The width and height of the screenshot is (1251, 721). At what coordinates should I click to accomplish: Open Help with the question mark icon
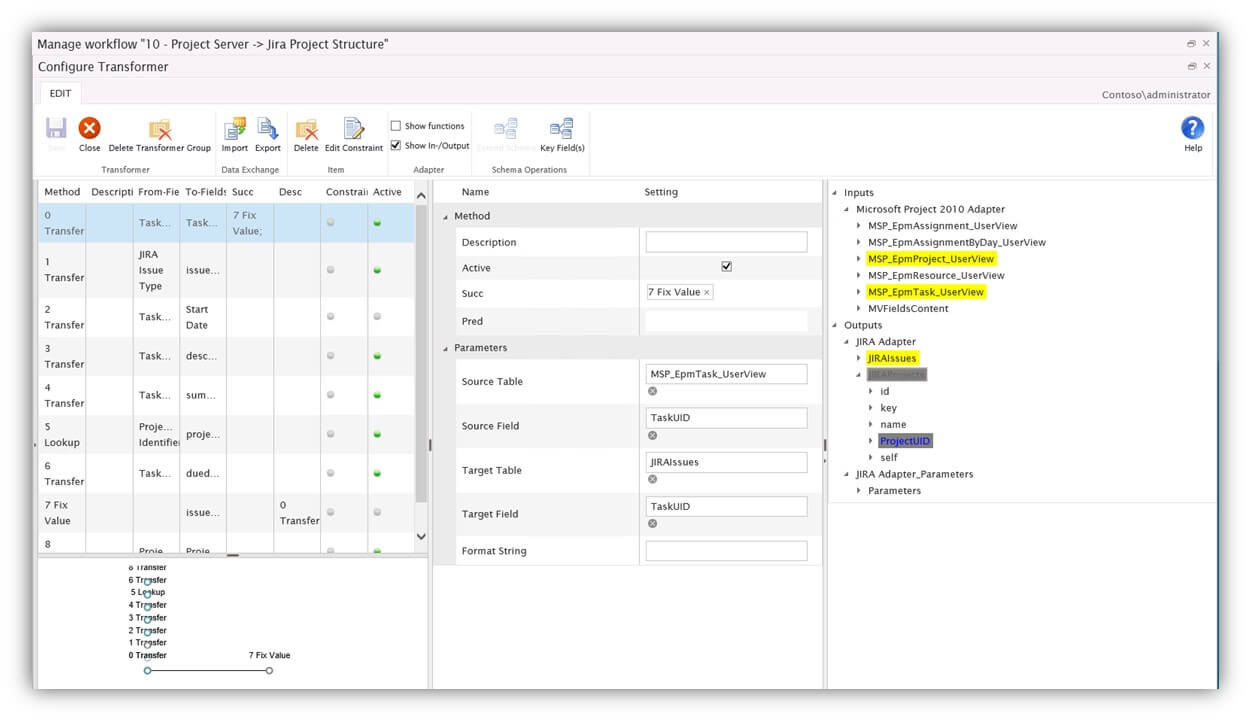[1193, 128]
